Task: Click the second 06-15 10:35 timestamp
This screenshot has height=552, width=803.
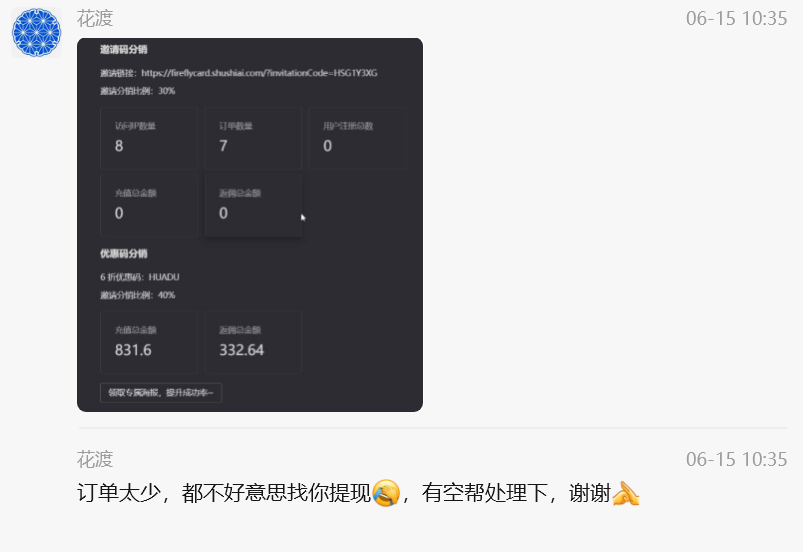Action: click(x=736, y=459)
